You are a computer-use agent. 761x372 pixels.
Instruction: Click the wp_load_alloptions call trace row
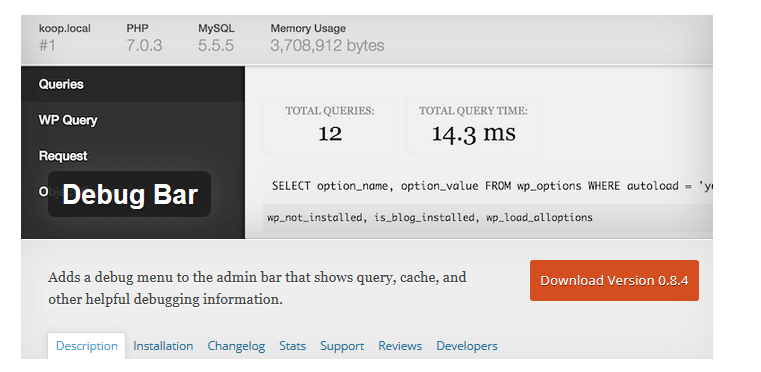488,218
